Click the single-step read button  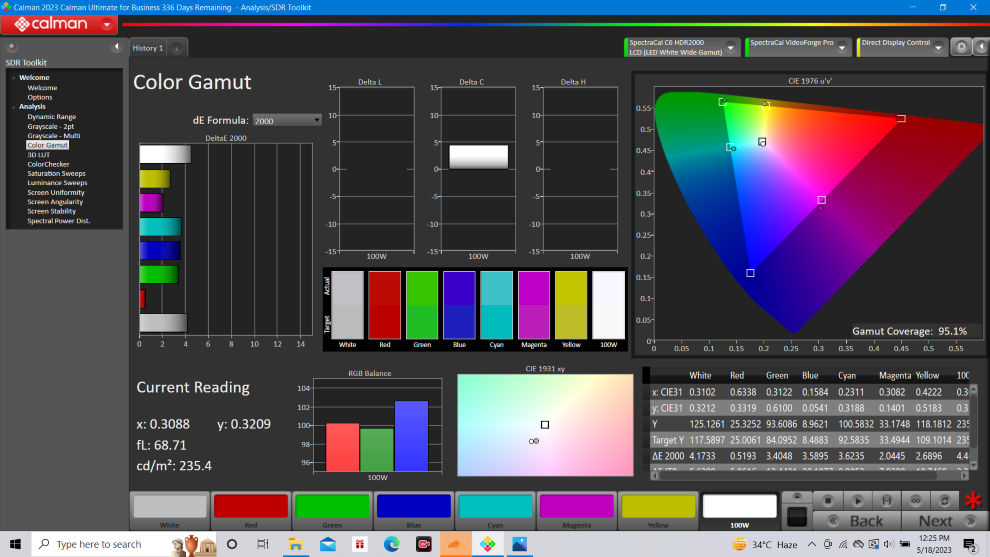click(x=886, y=500)
